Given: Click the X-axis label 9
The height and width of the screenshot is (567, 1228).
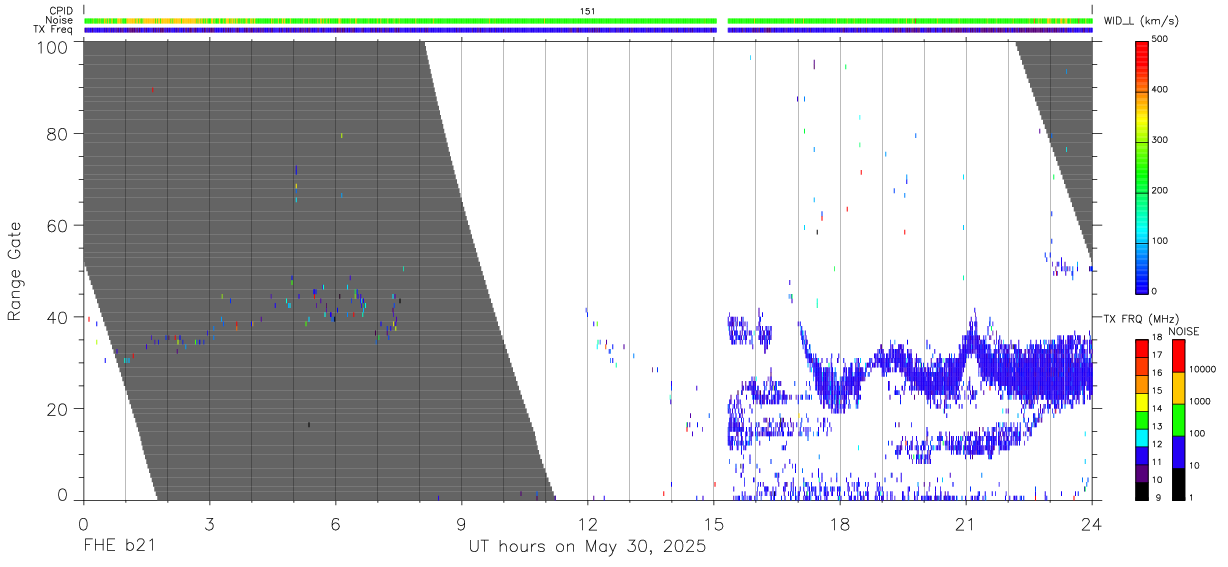Looking at the screenshot, I should pos(461,523).
